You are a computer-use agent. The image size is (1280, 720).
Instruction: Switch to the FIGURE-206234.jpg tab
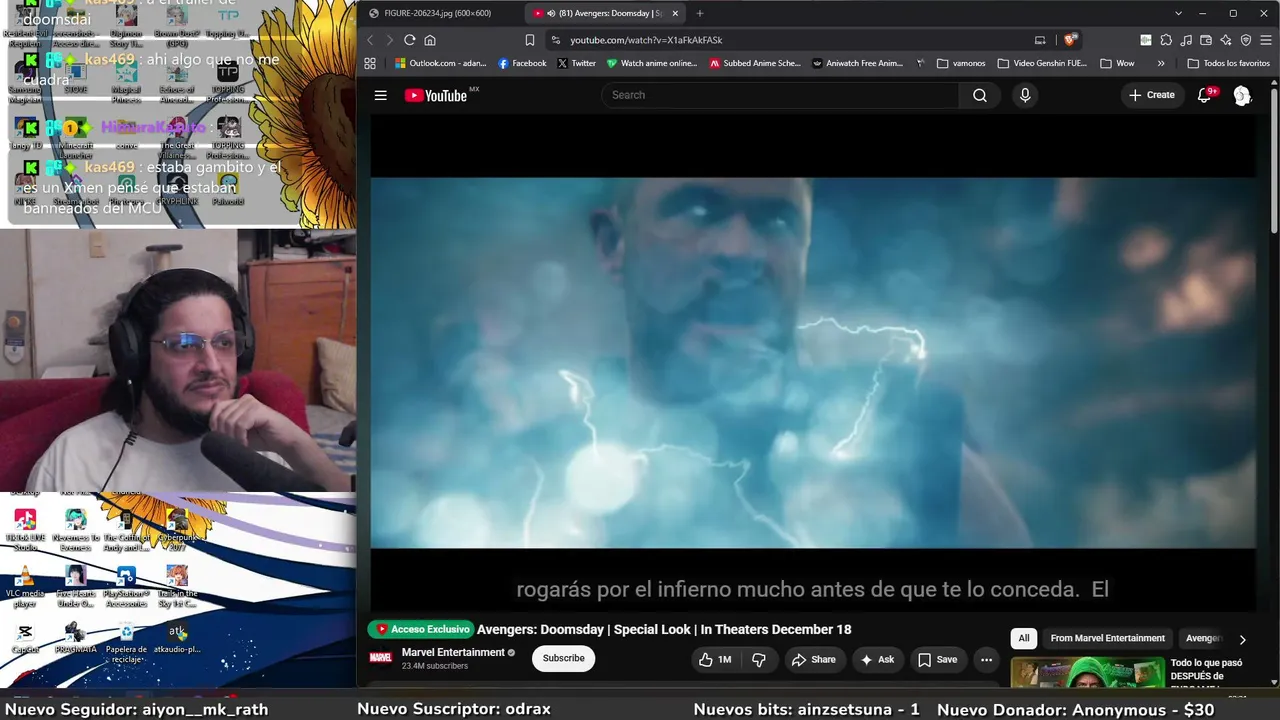[440, 13]
